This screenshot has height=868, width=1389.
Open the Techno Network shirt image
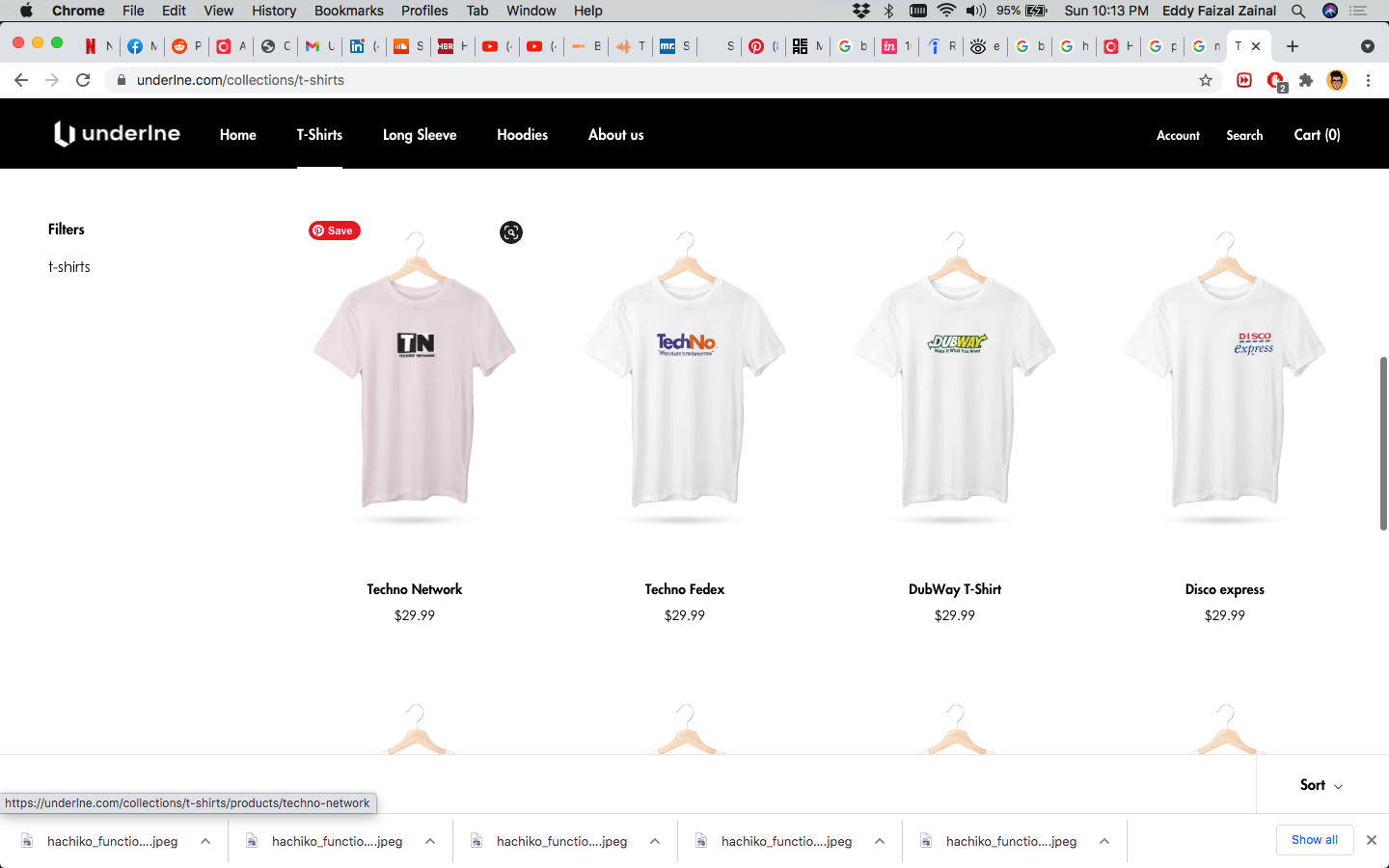pos(415,376)
